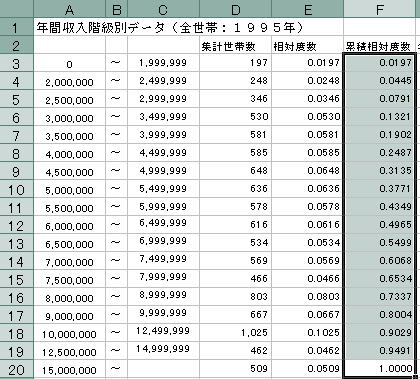Click cell with value 0.0509
This screenshot has width=420, height=379.
307,369
